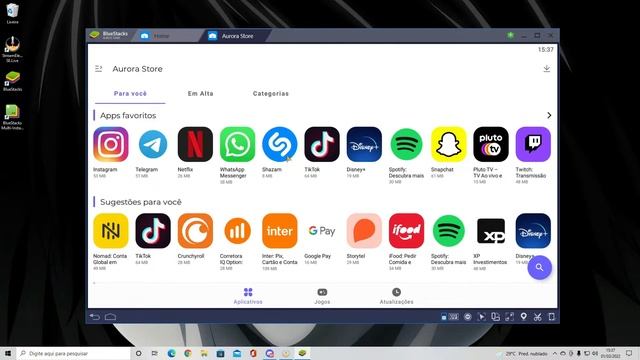Open the Windows notification center
Image resolution: width=640 pixels, height=360 pixels.
click(629, 353)
